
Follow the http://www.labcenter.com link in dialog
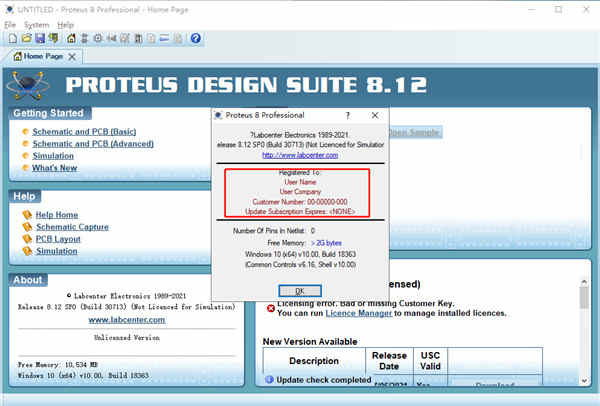pos(300,155)
